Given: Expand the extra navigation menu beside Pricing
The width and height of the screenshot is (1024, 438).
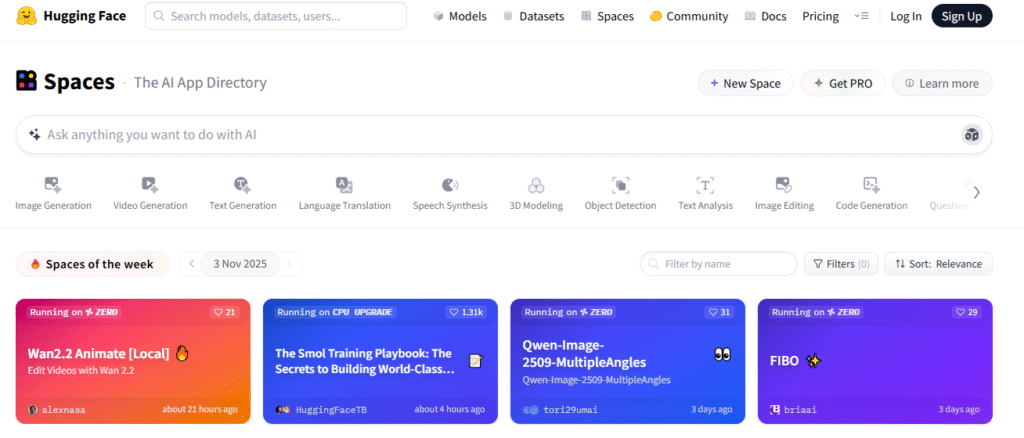Looking at the screenshot, I should coord(862,16).
